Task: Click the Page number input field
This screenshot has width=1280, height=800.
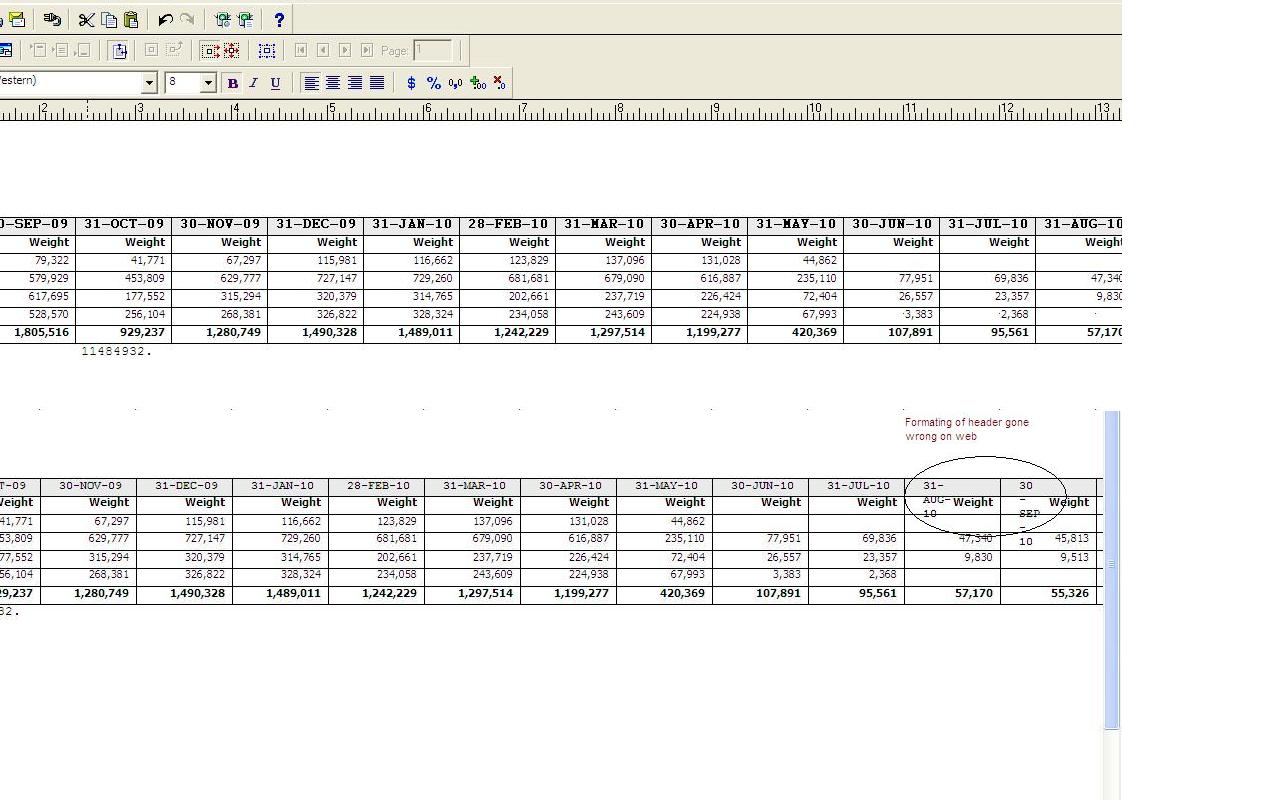Action: pos(432,50)
